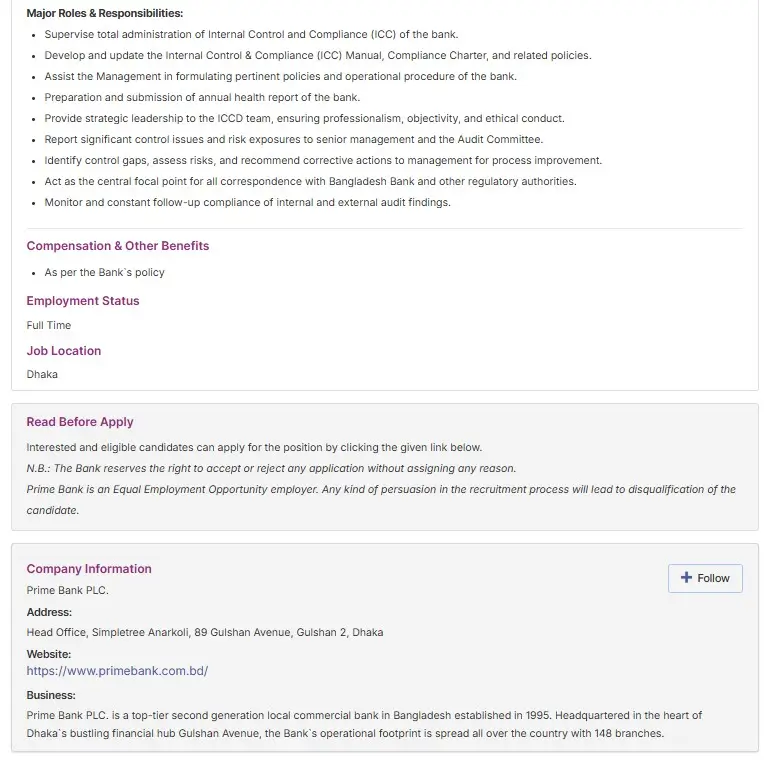Click the Business description paragraph
Screen dimensions: 770x761
tap(364, 724)
